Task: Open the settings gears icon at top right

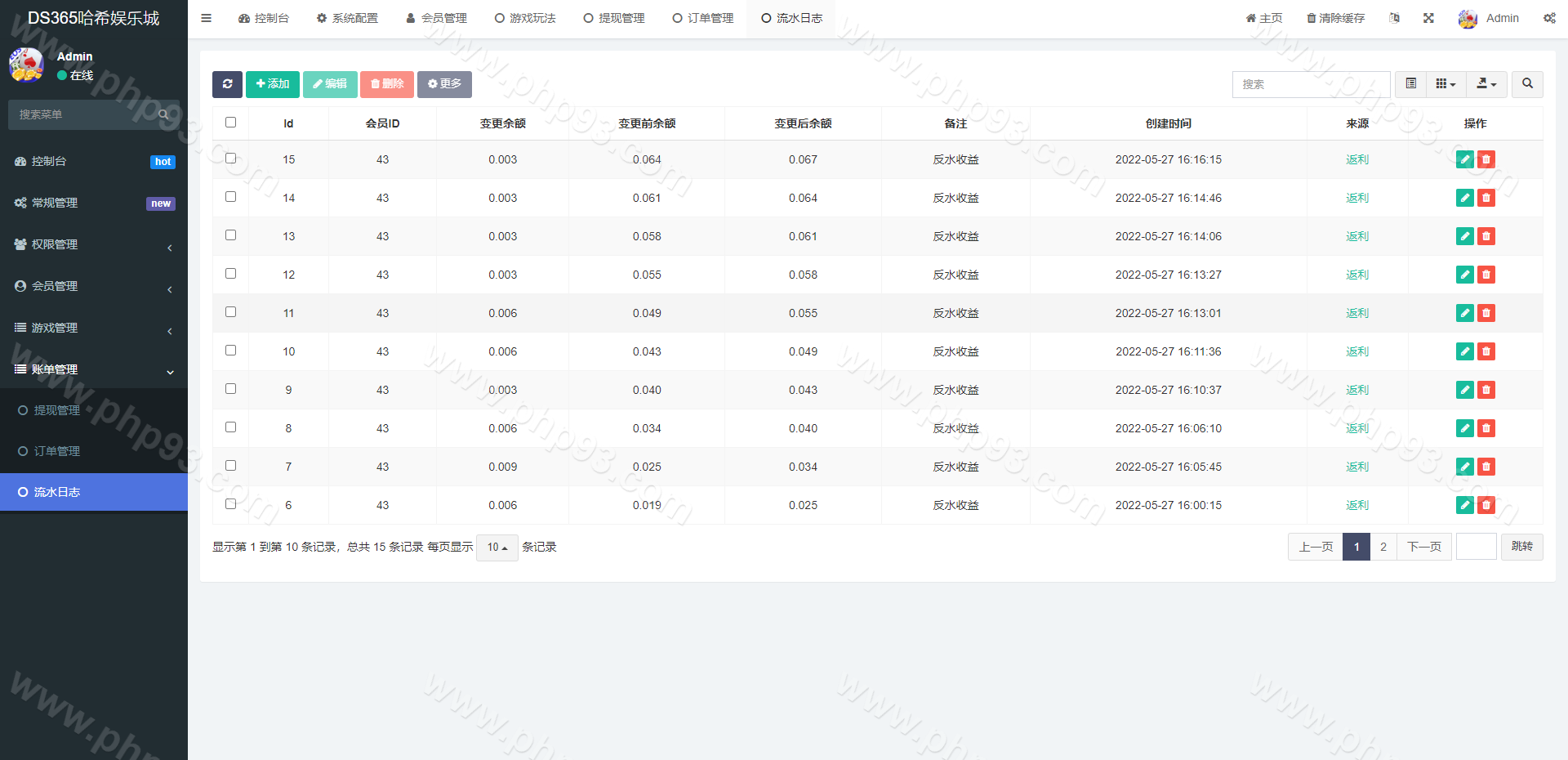Action: (1549, 18)
